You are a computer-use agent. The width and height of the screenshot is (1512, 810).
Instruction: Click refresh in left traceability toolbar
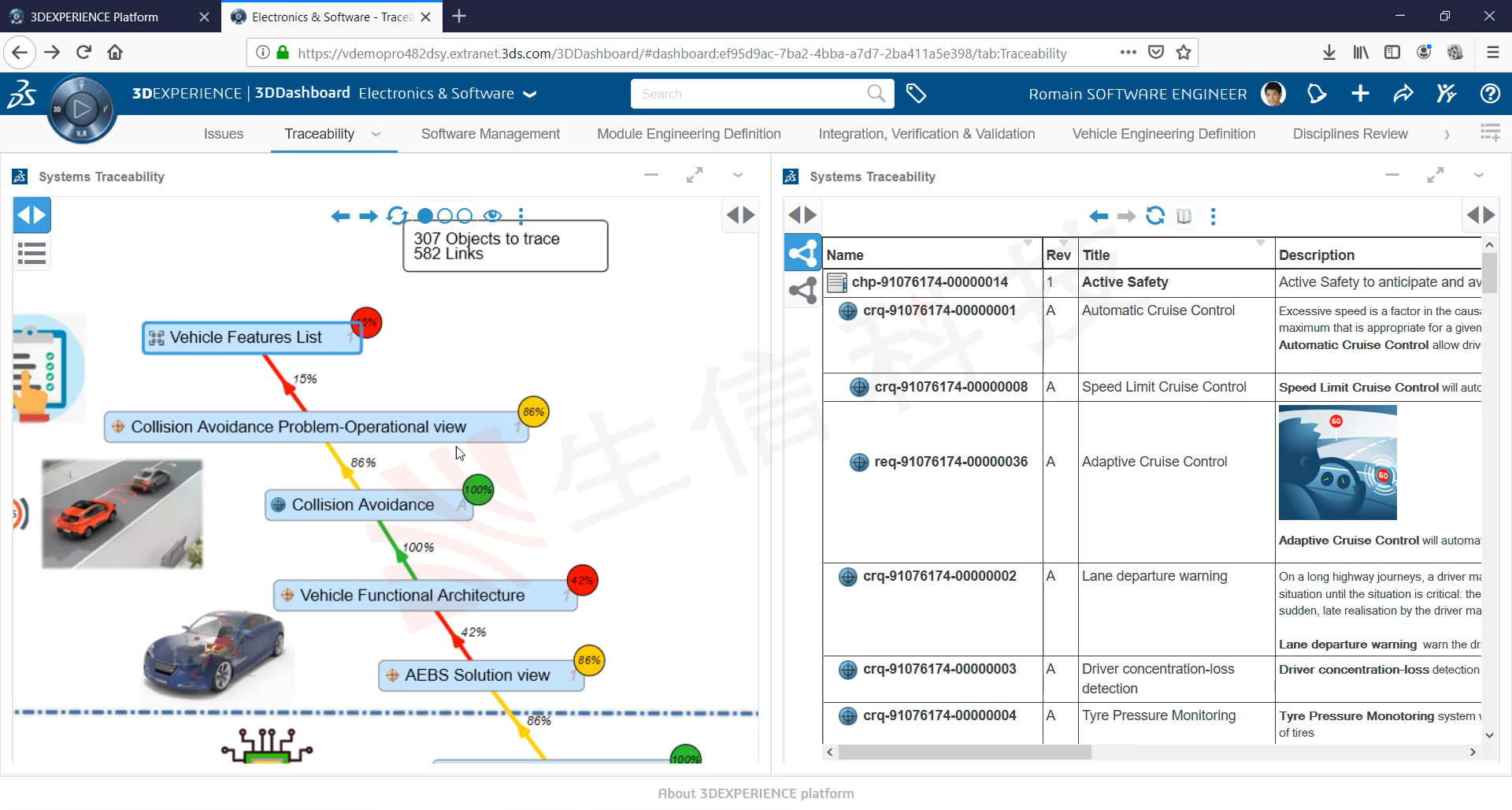(x=398, y=215)
